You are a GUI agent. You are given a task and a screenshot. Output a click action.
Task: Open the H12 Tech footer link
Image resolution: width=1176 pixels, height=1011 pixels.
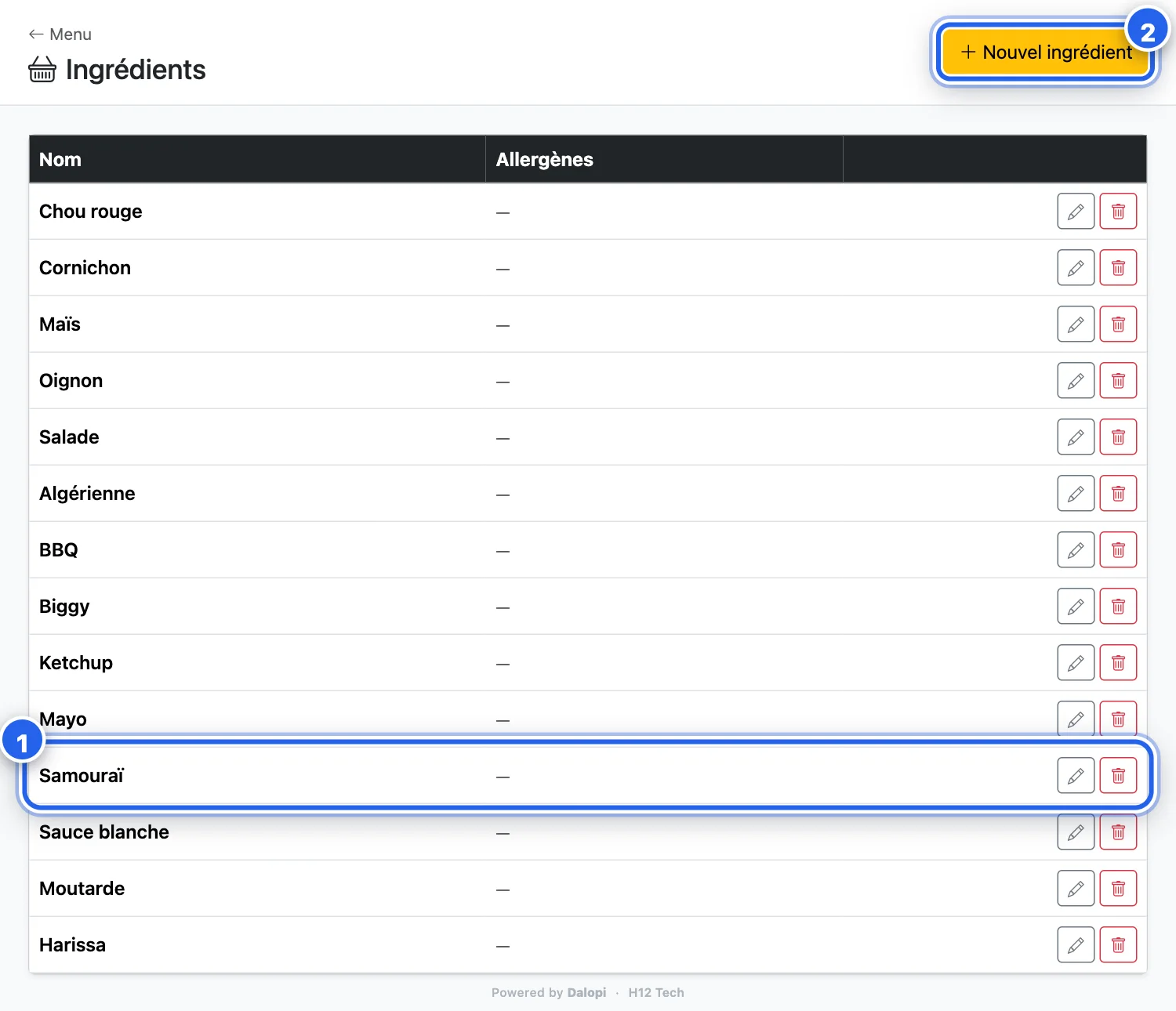click(x=656, y=992)
